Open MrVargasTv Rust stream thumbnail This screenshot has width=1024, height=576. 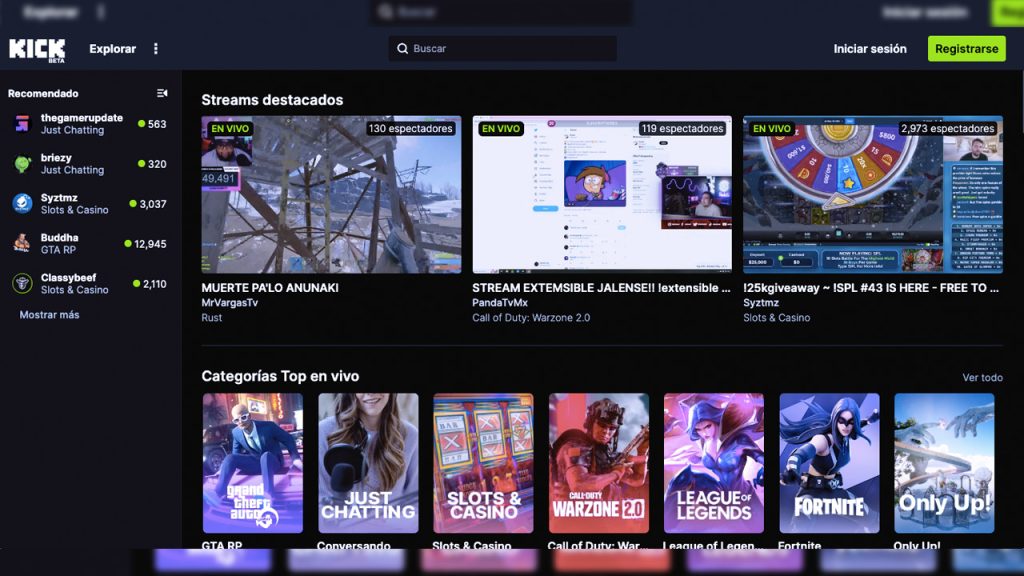click(331, 194)
